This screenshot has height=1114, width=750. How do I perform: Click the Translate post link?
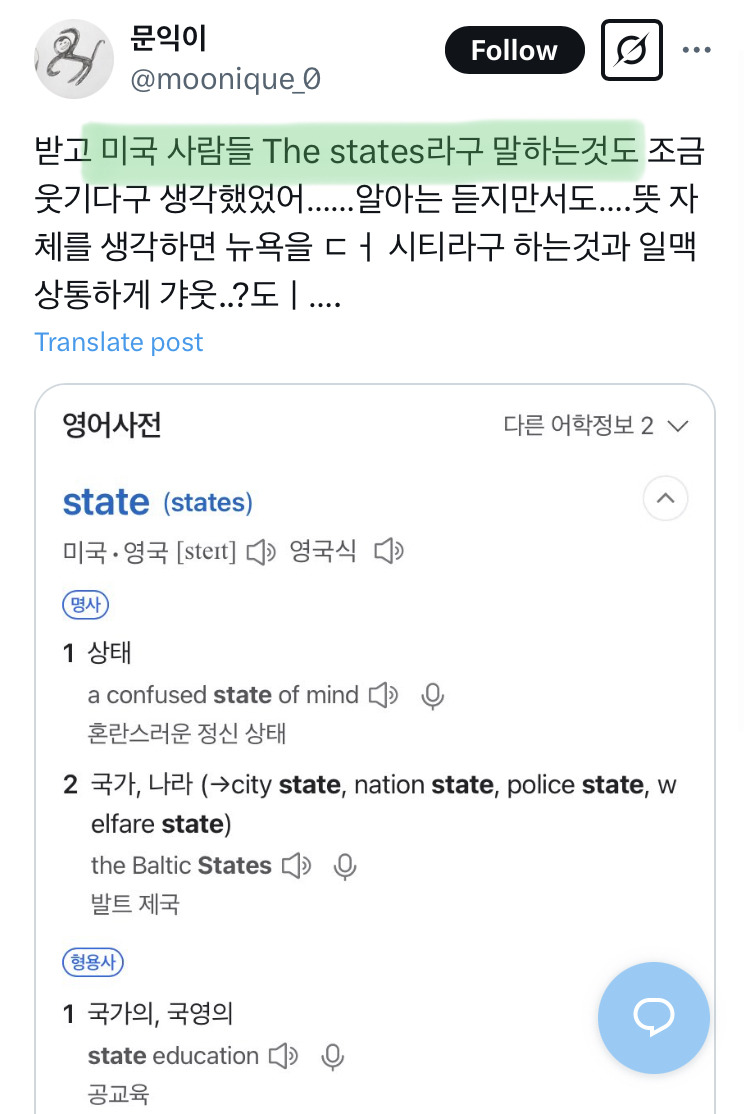pyautogui.click(x=119, y=342)
